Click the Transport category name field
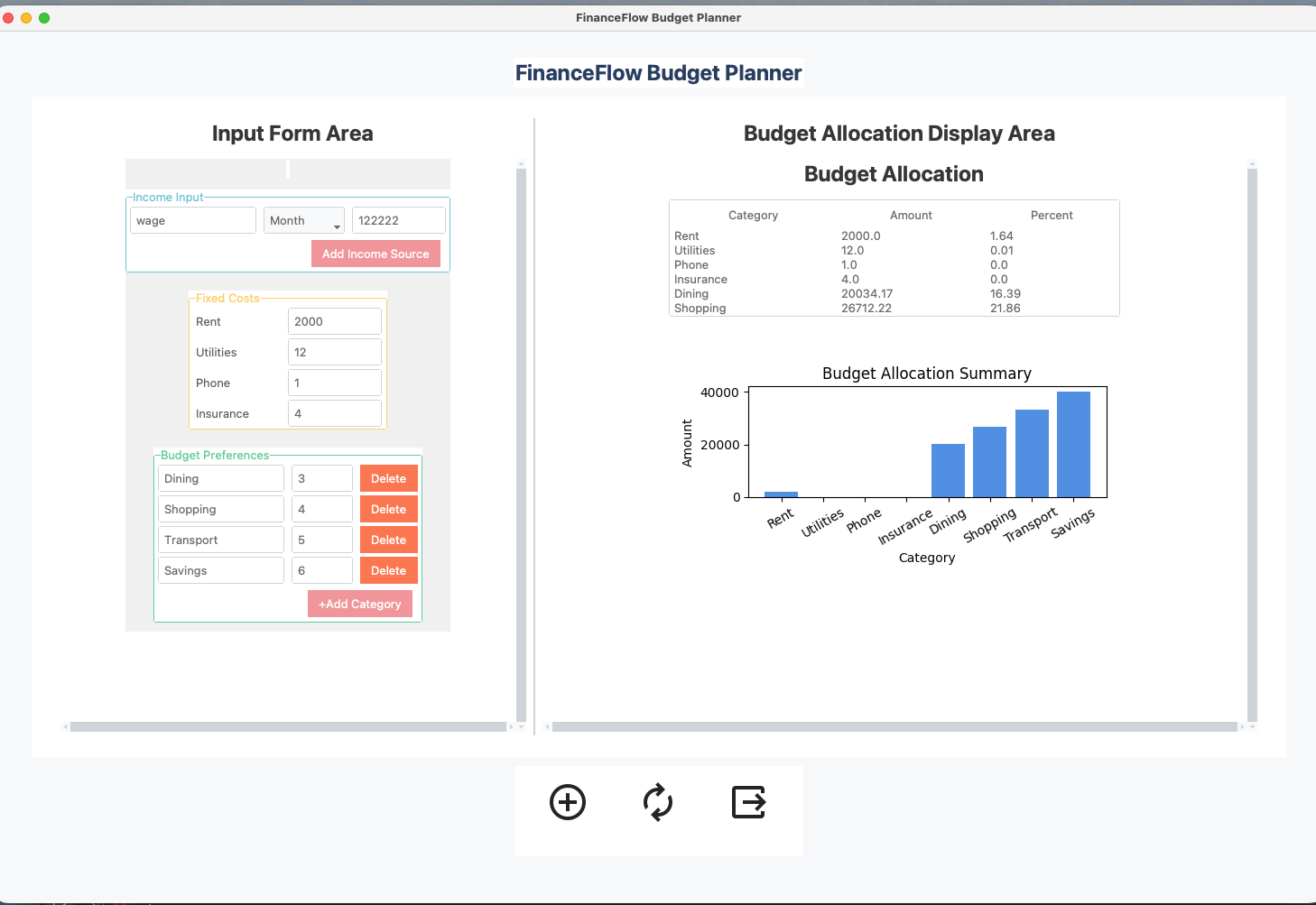 click(221, 540)
